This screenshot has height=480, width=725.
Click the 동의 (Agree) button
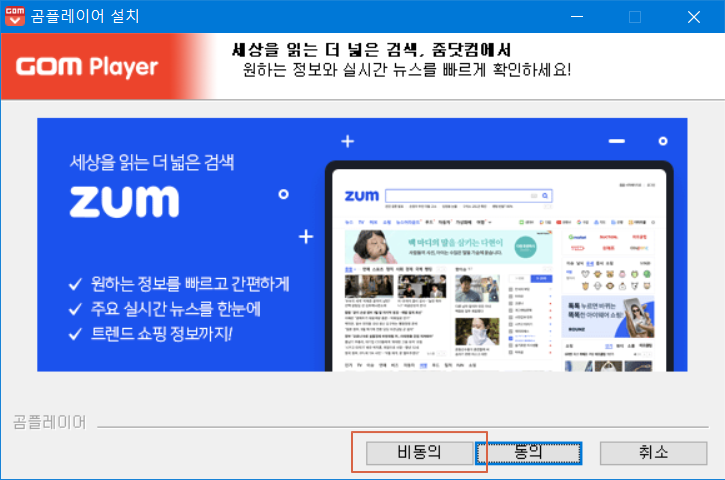coord(528,453)
